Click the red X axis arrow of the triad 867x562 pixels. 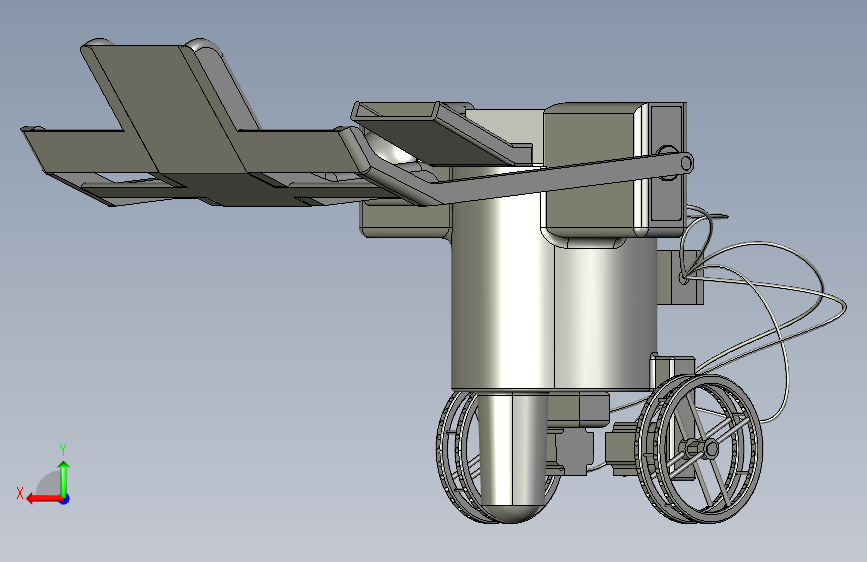tap(43, 499)
